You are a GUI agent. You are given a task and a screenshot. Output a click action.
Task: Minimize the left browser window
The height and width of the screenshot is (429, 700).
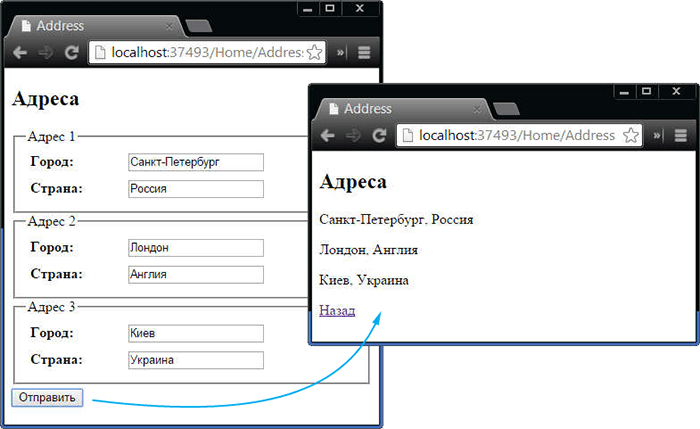tap(308, 9)
